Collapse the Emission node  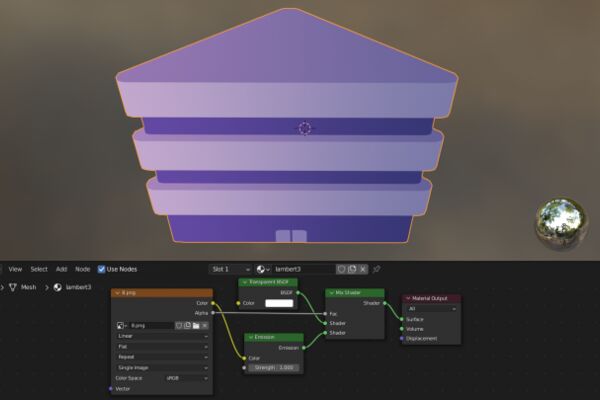(251, 337)
